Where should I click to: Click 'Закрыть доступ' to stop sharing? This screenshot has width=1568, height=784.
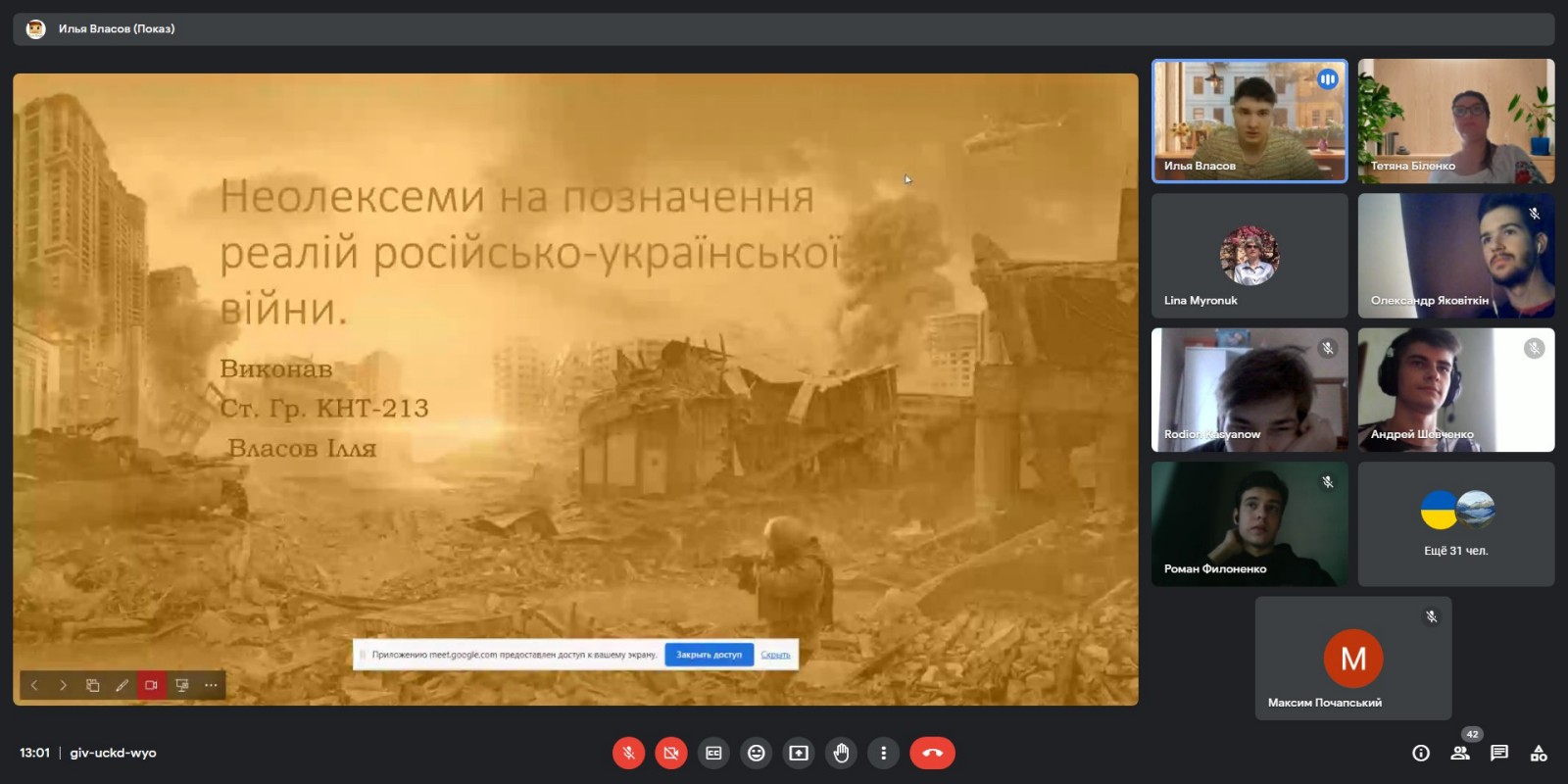click(709, 655)
